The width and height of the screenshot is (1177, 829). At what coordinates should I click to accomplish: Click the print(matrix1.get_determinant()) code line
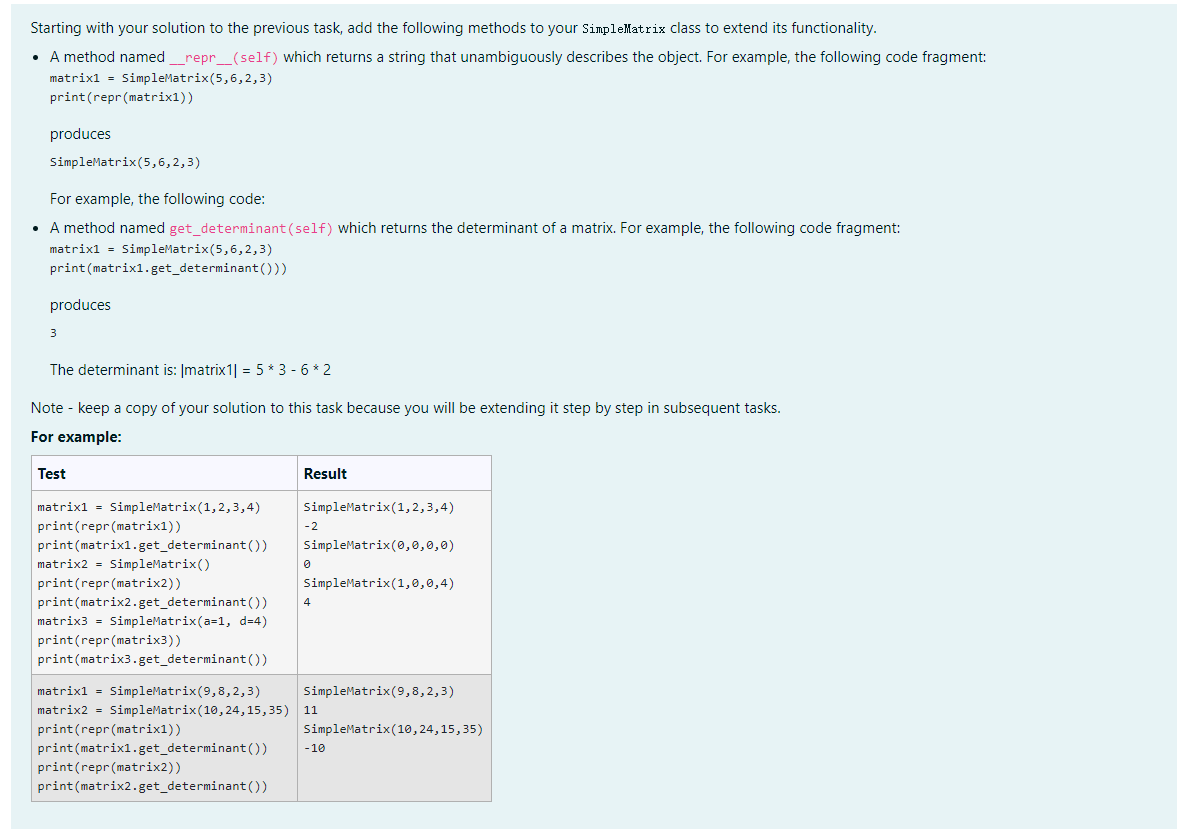coord(168,268)
